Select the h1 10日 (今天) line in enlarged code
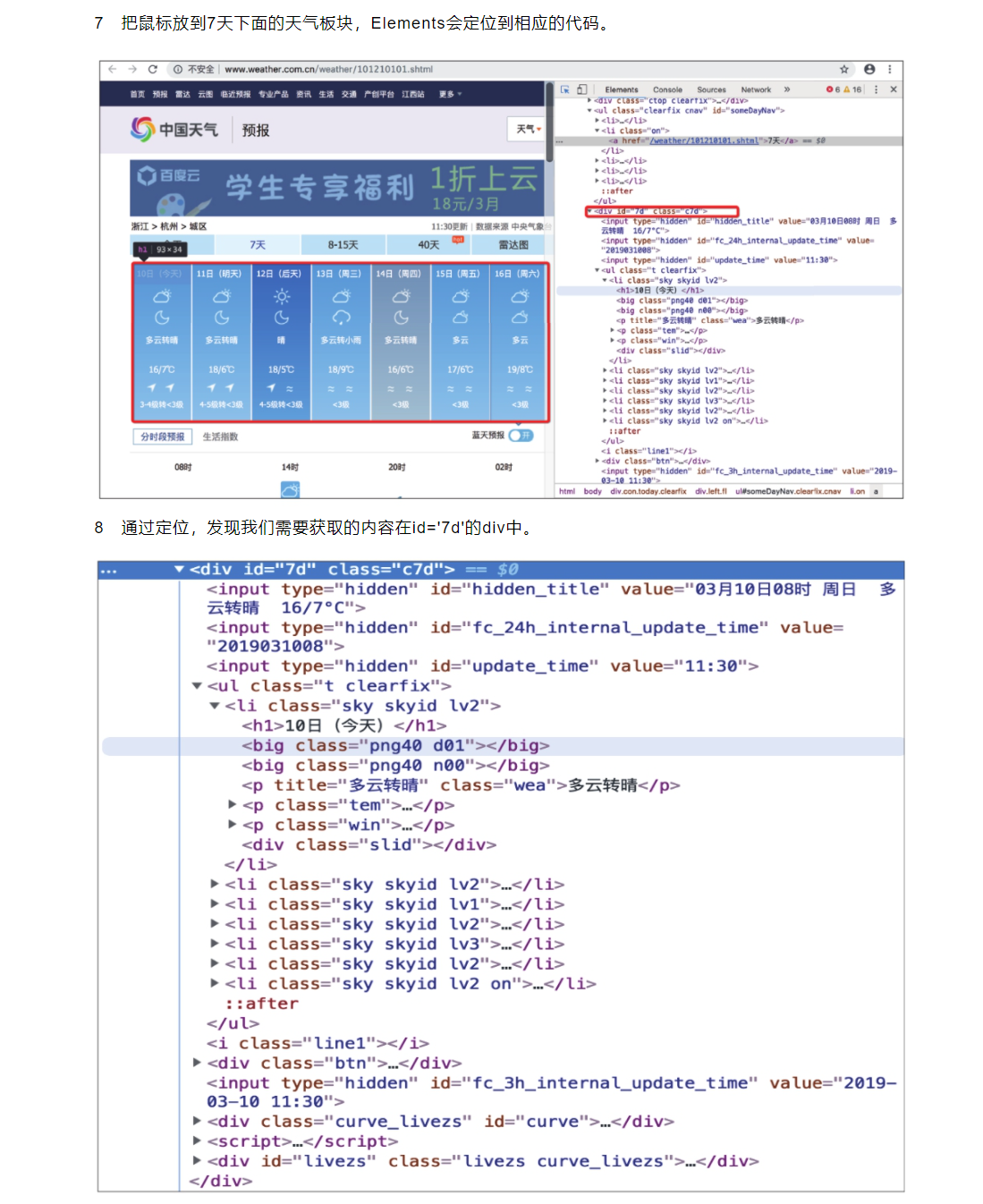Viewport: 983px width, 1204px height. (344, 725)
